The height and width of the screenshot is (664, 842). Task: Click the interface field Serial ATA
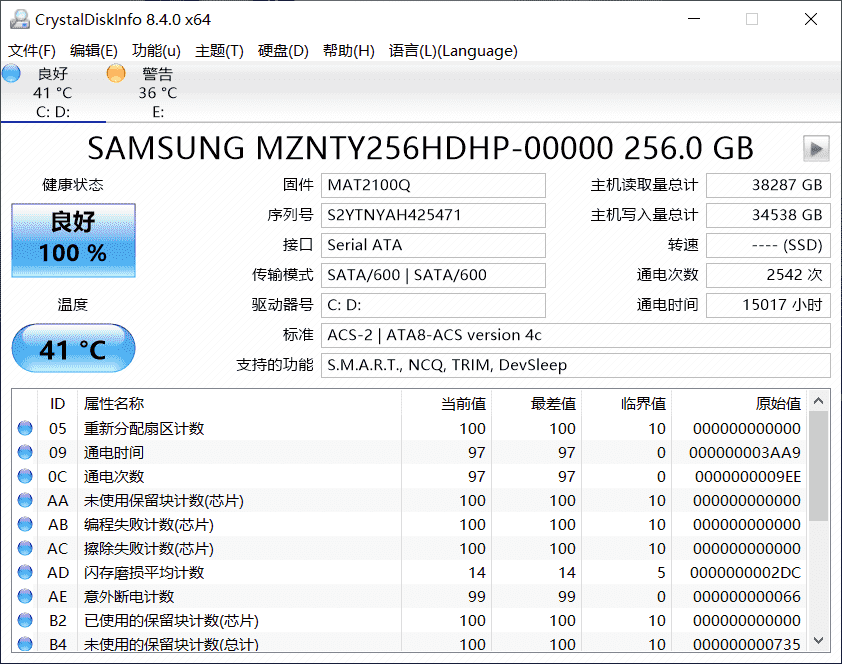[x=433, y=245]
